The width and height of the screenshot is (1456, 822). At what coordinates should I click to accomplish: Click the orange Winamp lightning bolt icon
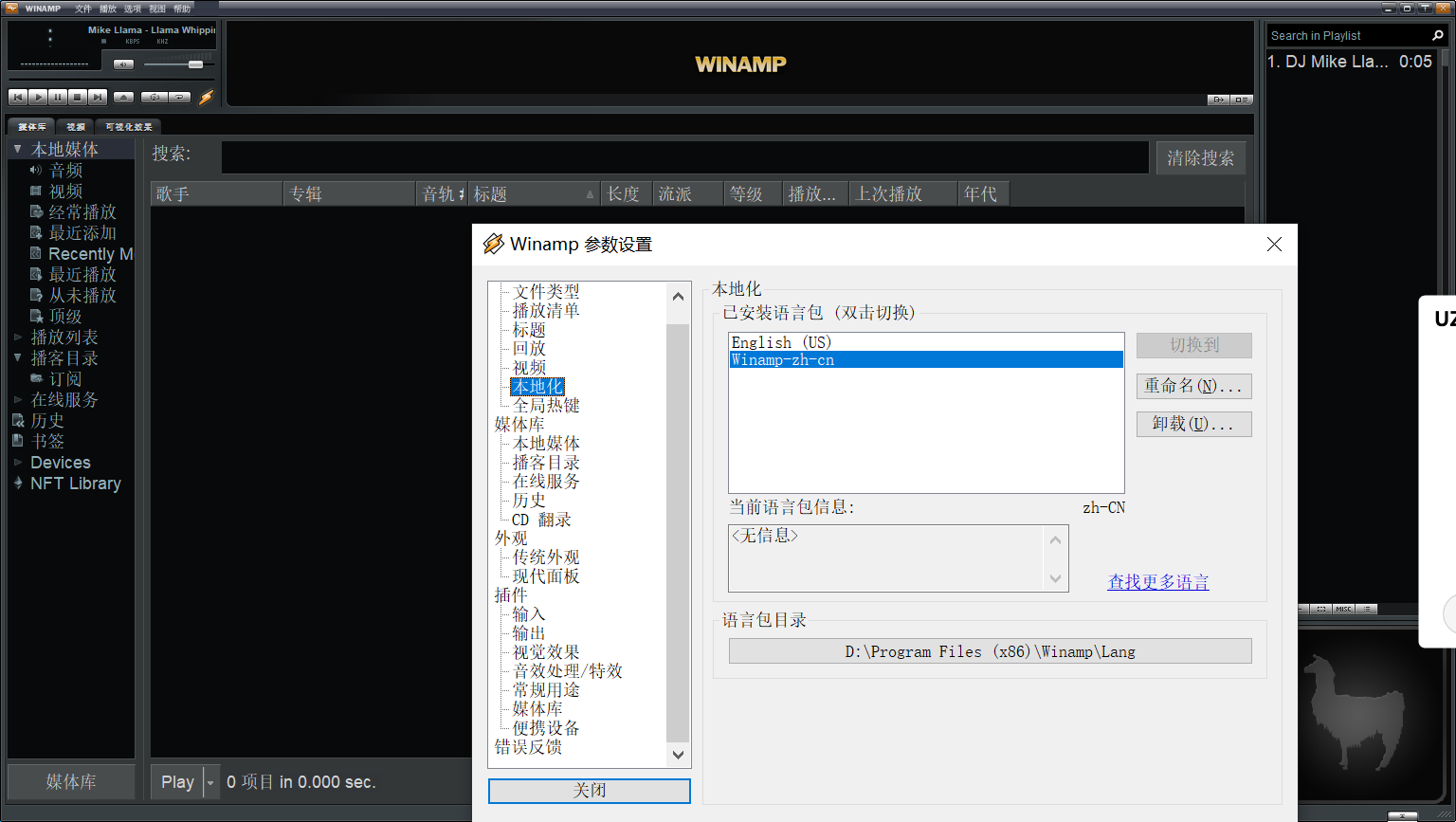click(206, 97)
